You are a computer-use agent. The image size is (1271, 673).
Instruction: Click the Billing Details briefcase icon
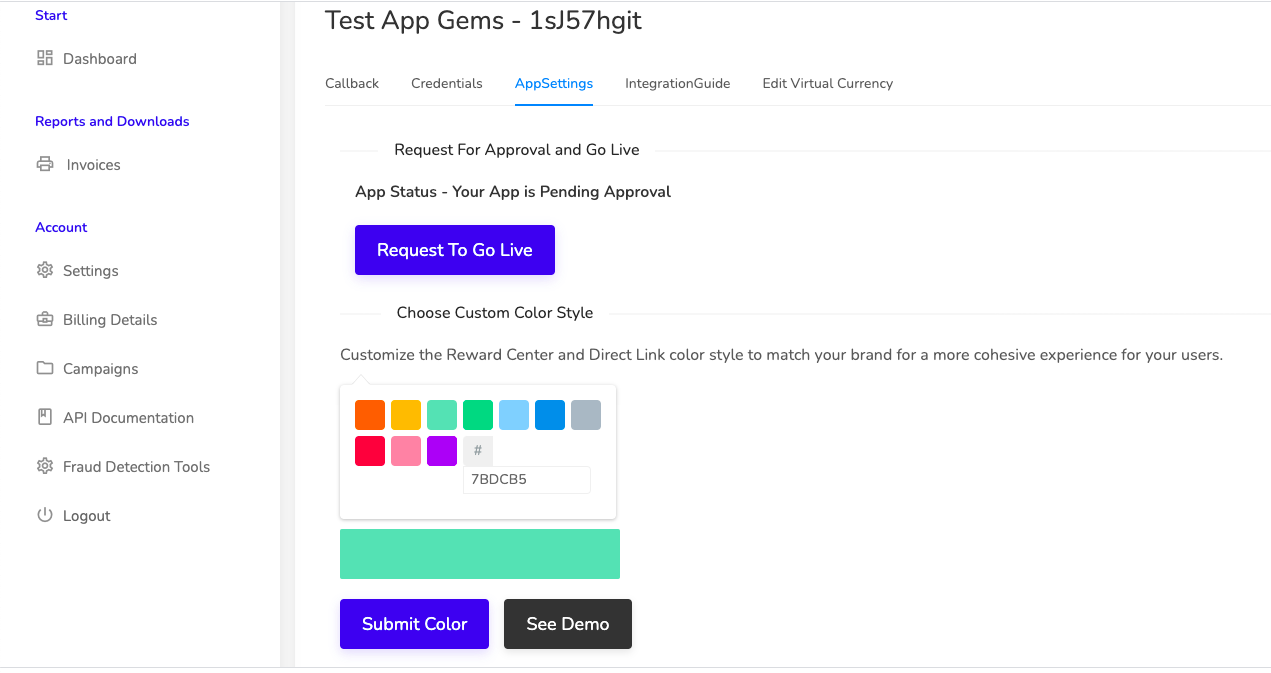44,319
